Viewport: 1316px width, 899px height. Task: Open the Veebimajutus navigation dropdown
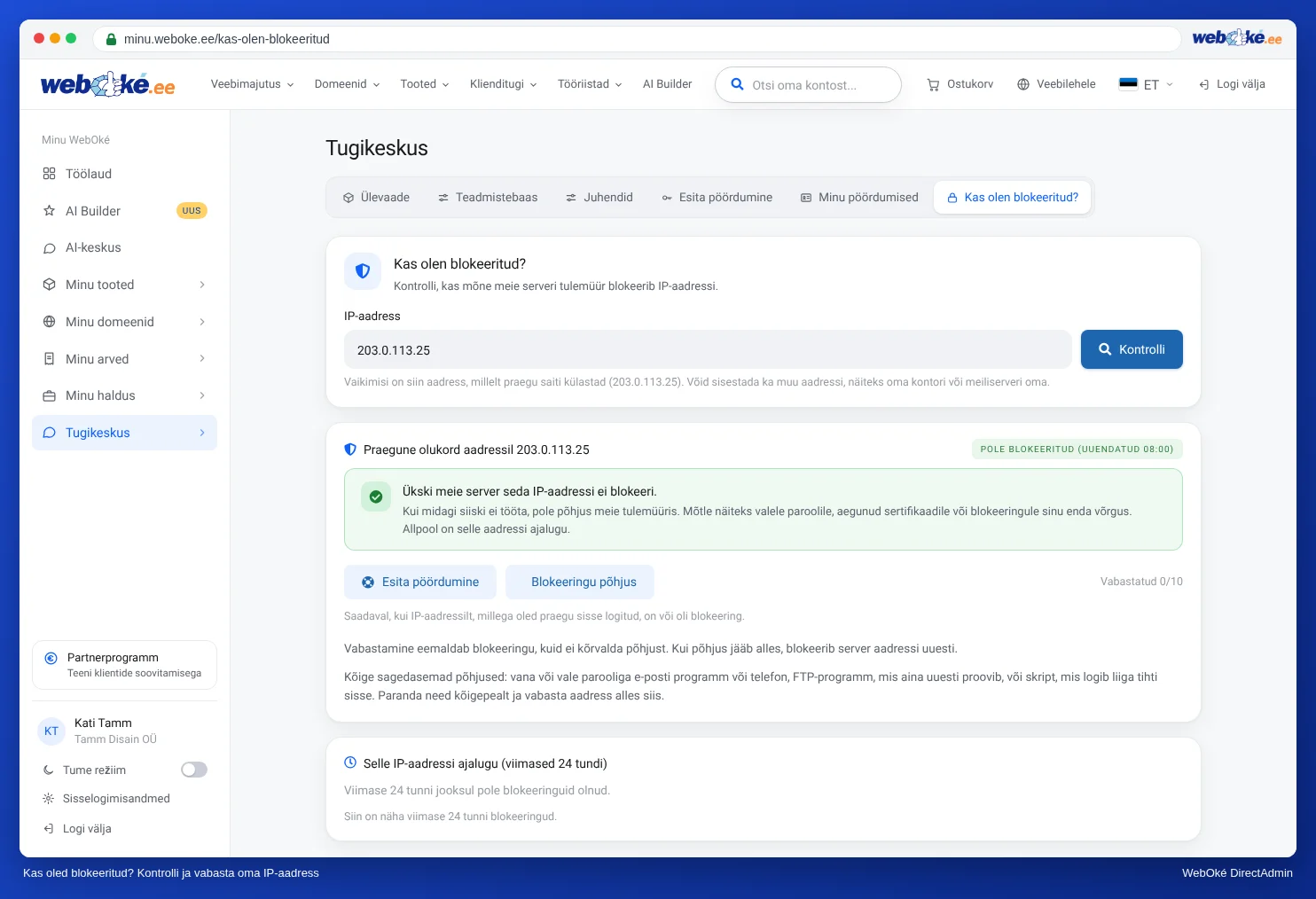[252, 84]
